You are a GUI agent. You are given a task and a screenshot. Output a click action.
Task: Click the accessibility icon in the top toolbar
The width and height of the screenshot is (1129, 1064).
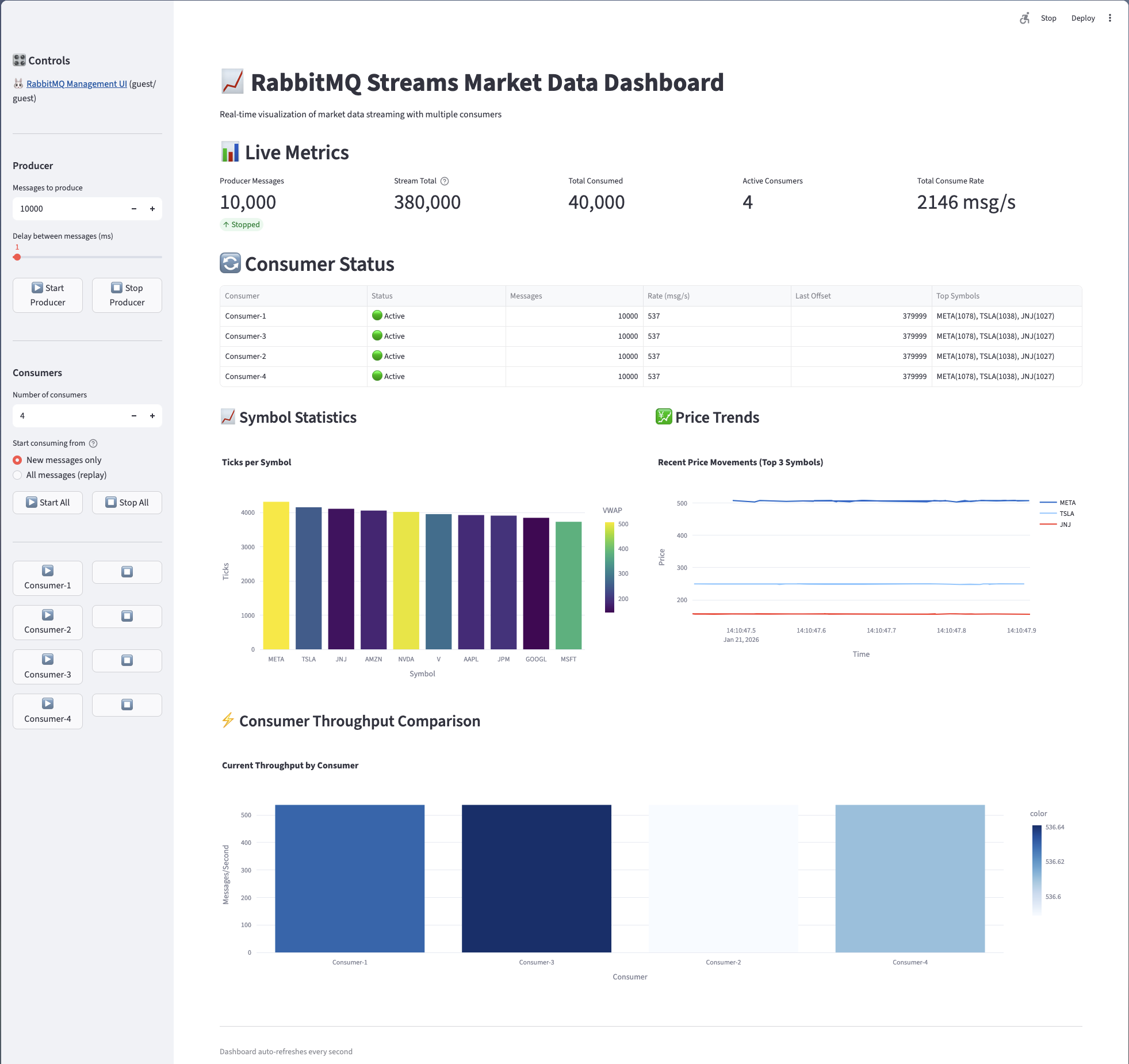(1024, 18)
